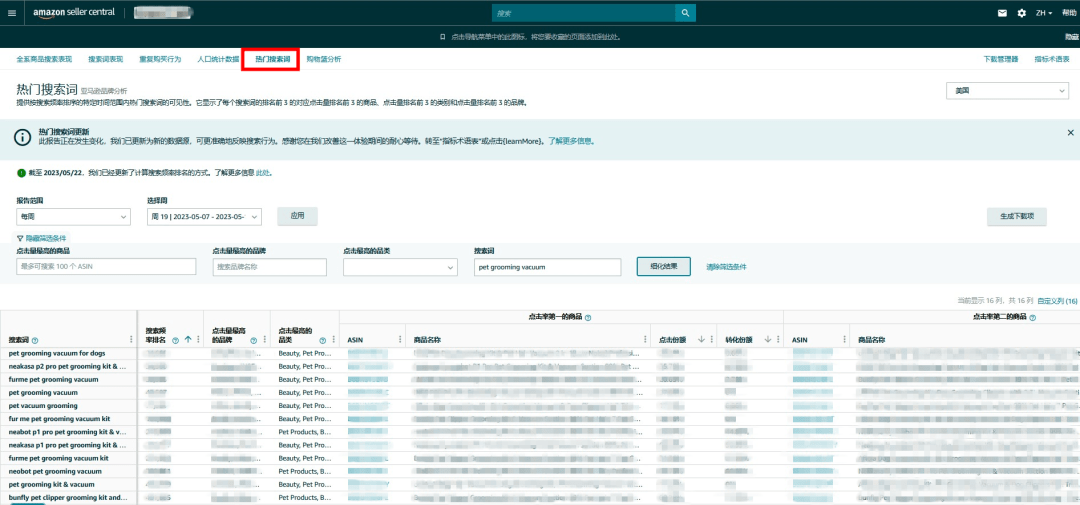The height and width of the screenshot is (505, 1080).
Task: Click sort arrow in 搜索频率排名 column
Action: pyautogui.click(x=187, y=340)
